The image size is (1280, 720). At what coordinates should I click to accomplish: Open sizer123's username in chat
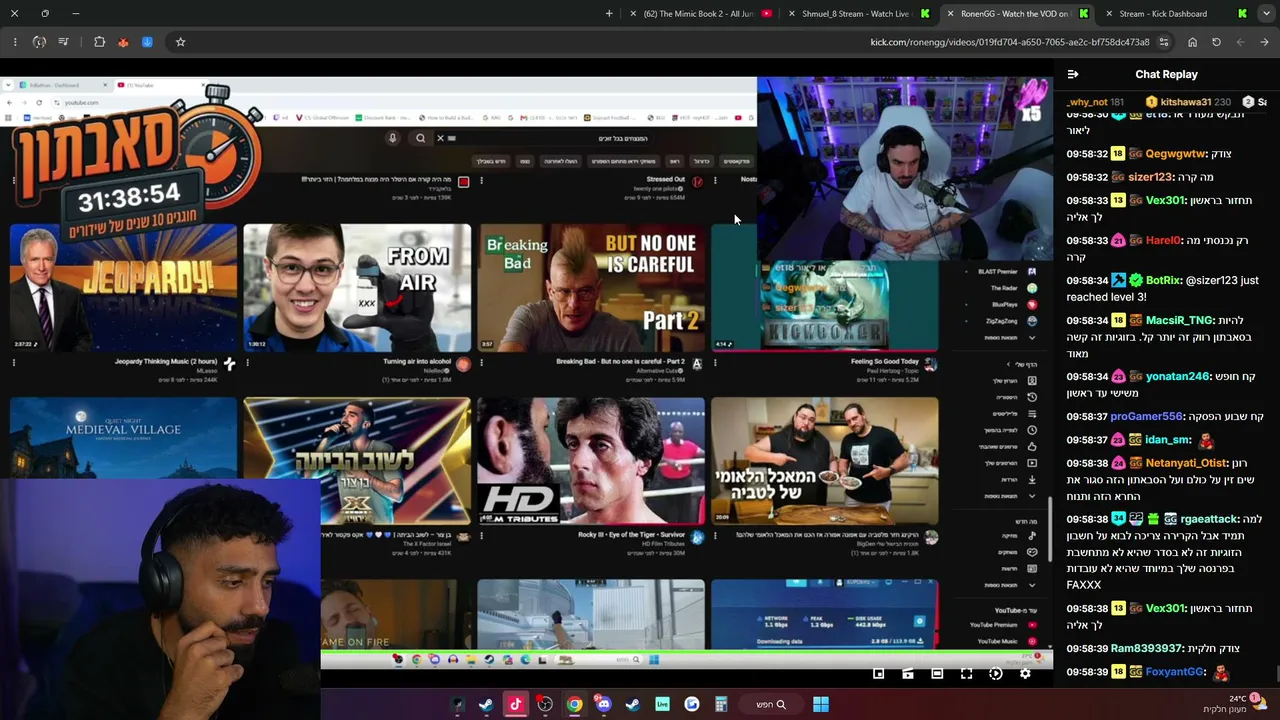click(1150, 177)
